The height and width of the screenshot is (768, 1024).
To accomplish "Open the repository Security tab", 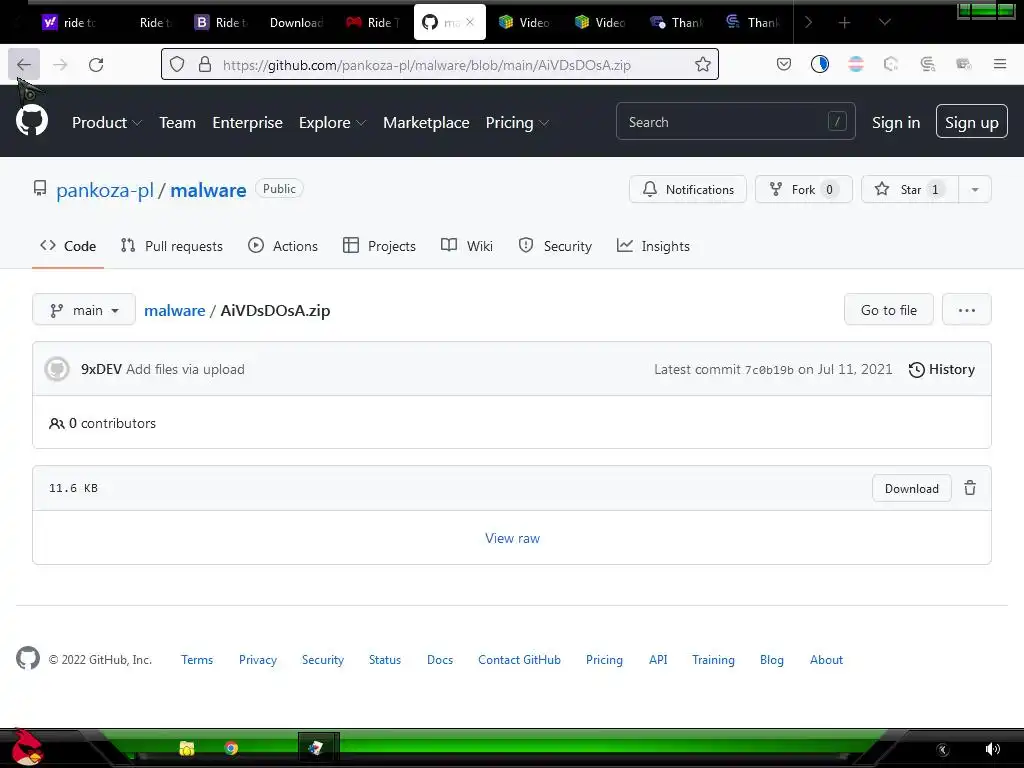I will pyautogui.click(x=555, y=246).
